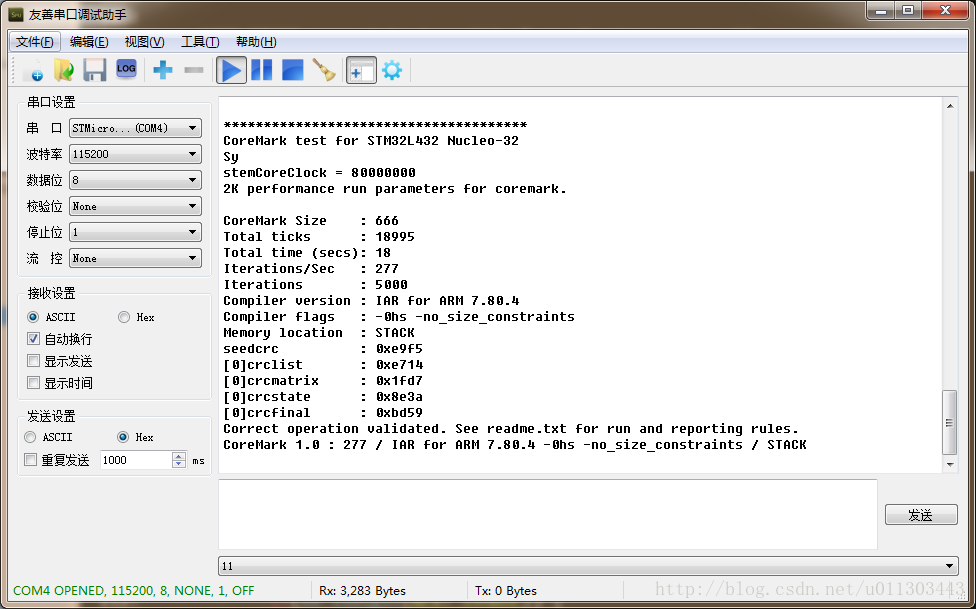This screenshot has width=976, height=609.
Task: Click the 发送 send button
Action: tap(921, 515)
